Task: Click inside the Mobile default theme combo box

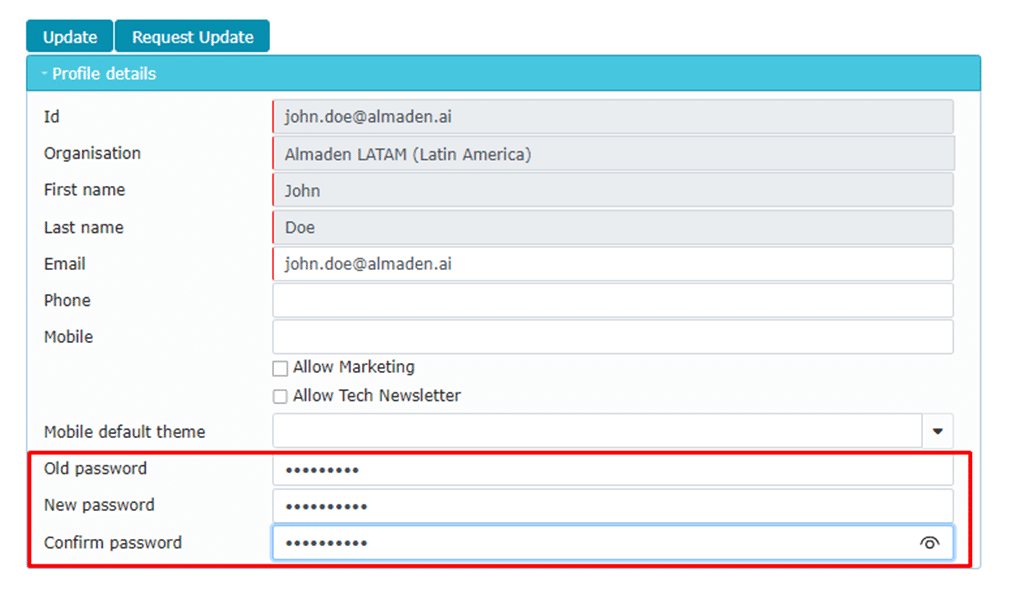Action: click(596, 432)
